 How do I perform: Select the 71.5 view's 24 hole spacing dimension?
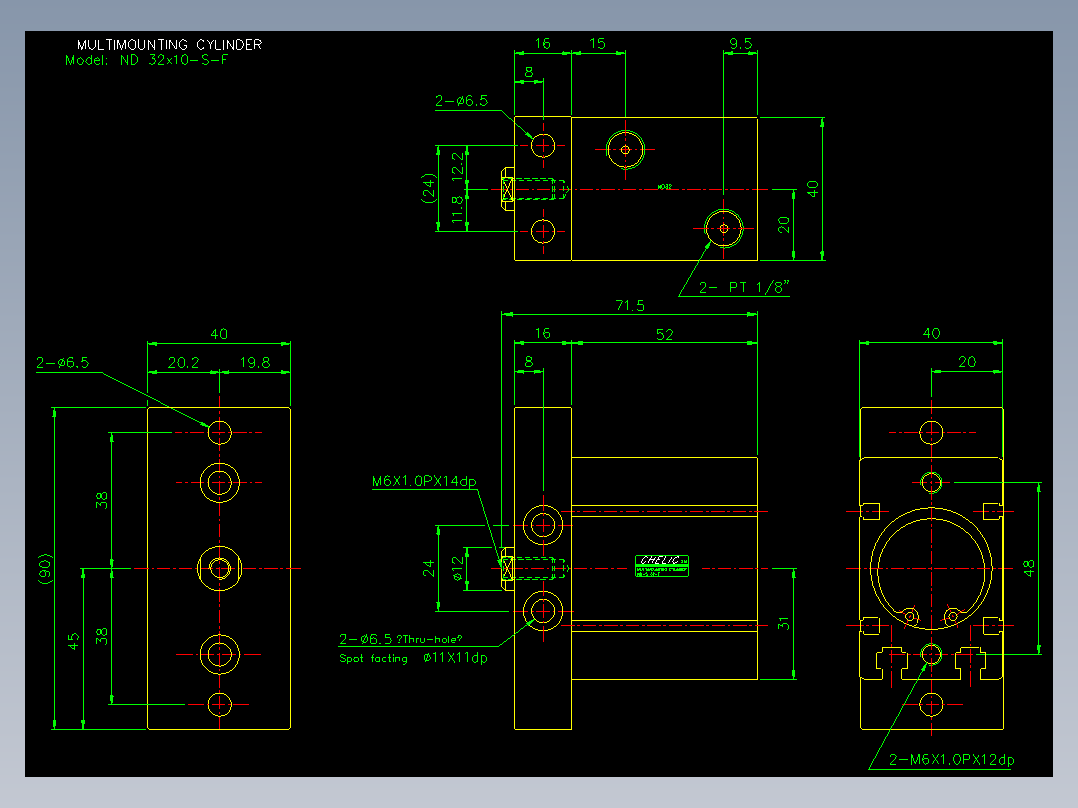click(428, 568)
